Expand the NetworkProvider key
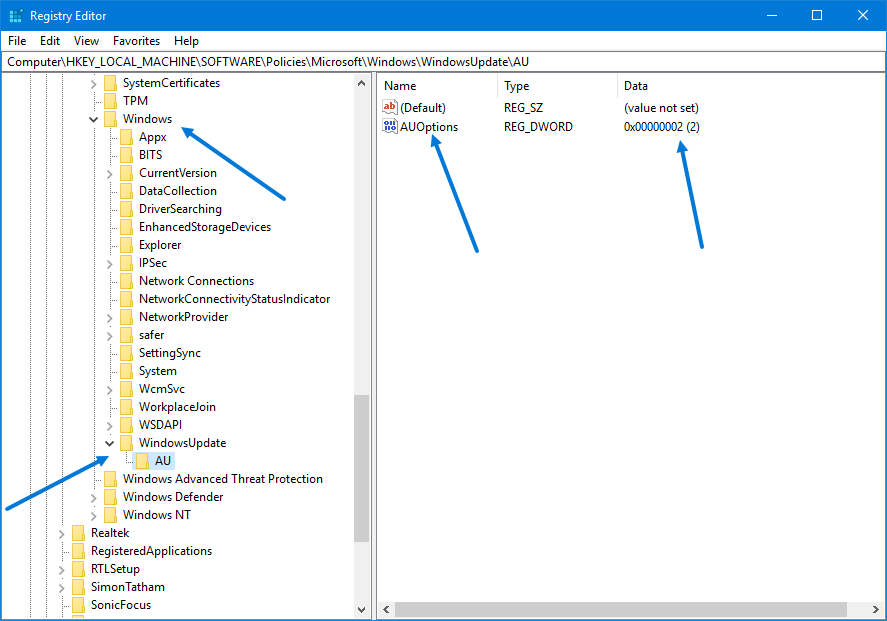The image size is (887, 621). [110, 318]
